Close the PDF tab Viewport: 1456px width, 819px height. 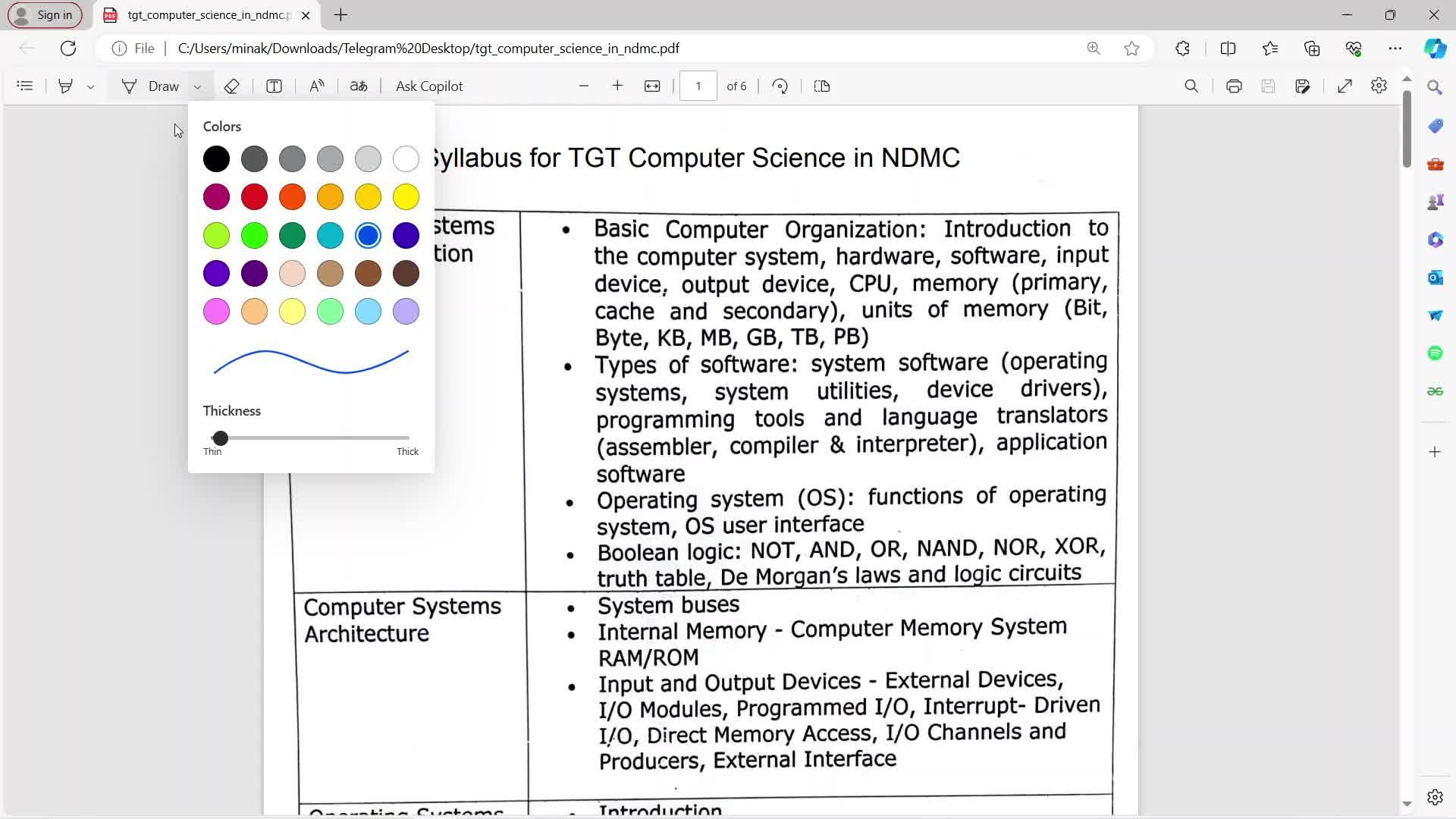(306, 15)
